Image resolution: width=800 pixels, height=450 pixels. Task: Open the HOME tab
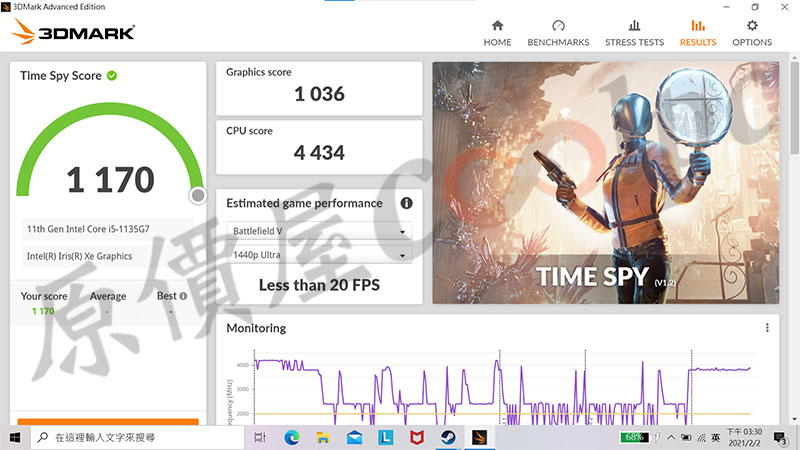pyautogui.click(x=497, y=33)
